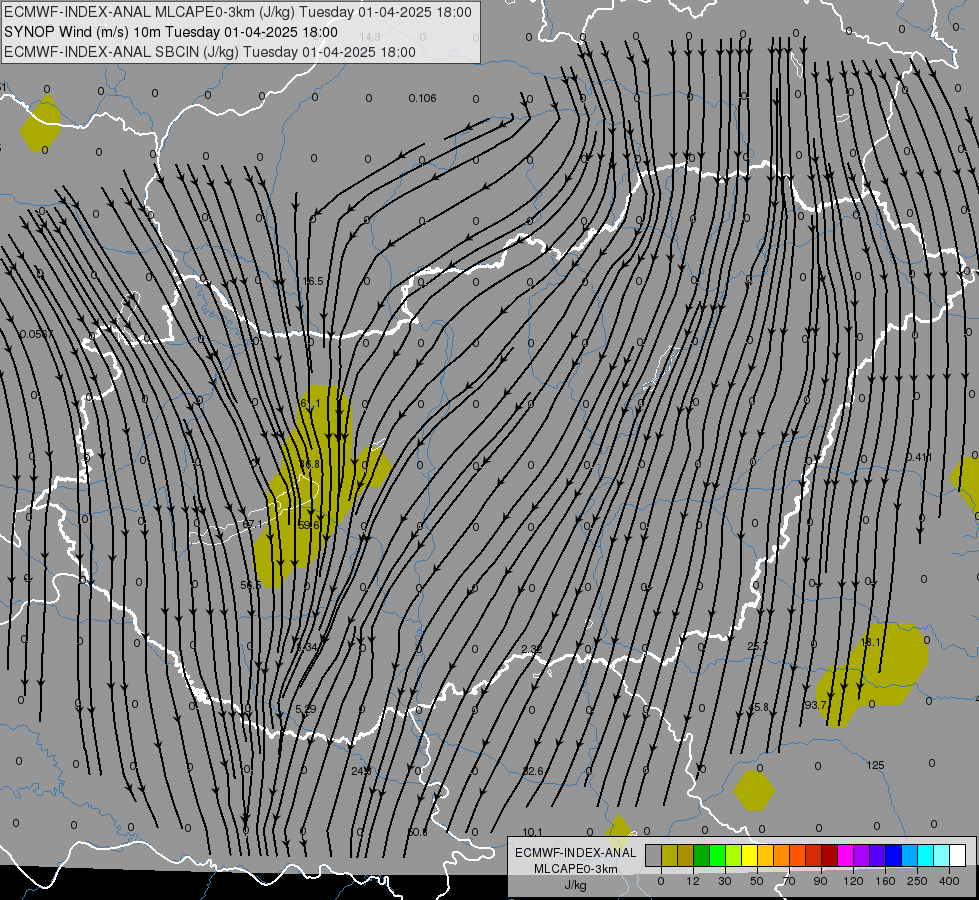The width and height of the screenshot is (979, 900).
Task: Click the map value 59.6
Action: pos(308,526)
